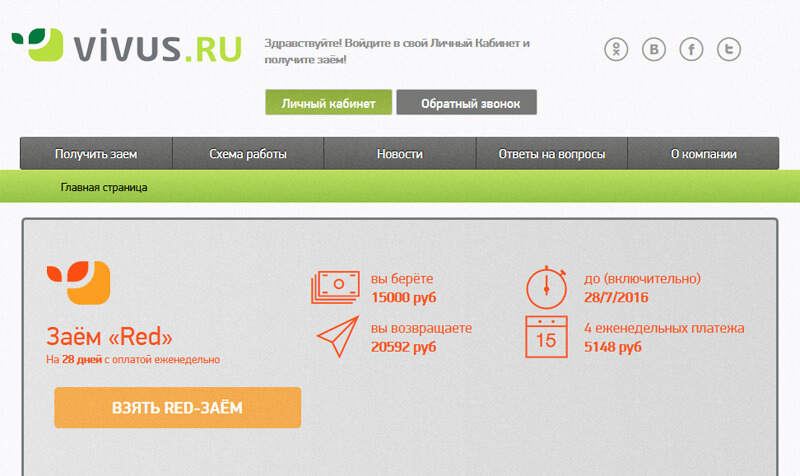Click the 'до (включительно)' label
Screen dimensions: 800x476
(642, 279)
